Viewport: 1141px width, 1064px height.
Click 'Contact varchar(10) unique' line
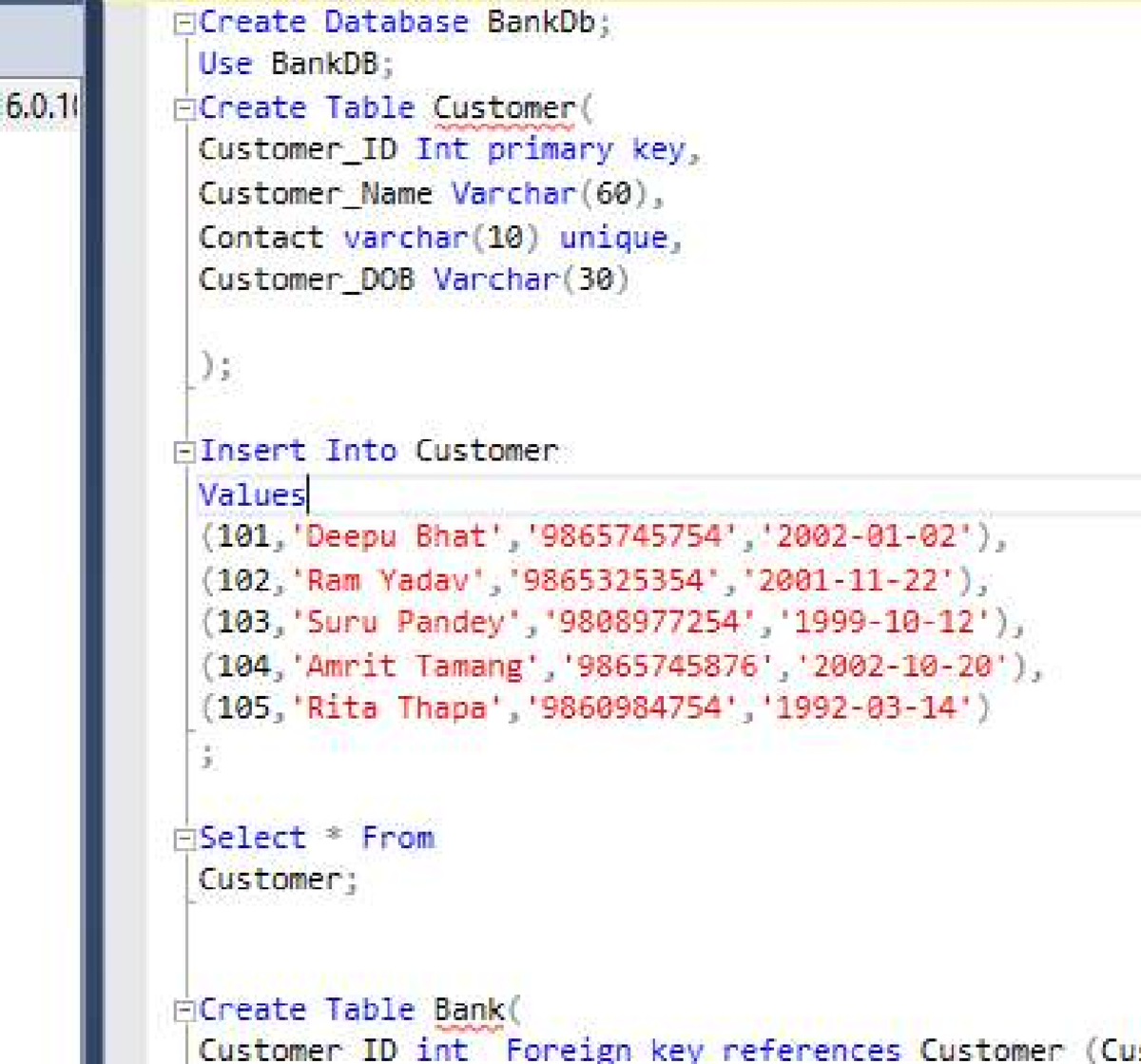(441, 237)
